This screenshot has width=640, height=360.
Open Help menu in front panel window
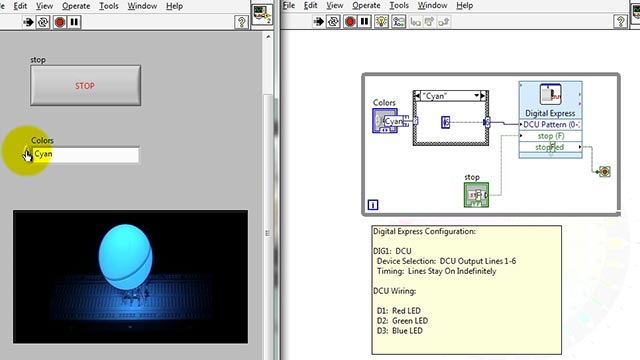(174, 6)
